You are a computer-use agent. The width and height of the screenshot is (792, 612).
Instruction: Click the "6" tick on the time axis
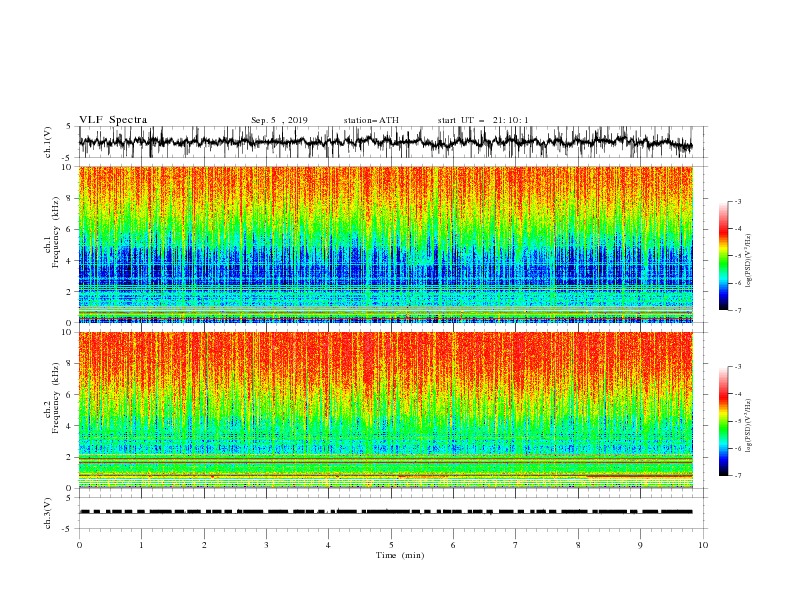453,545
